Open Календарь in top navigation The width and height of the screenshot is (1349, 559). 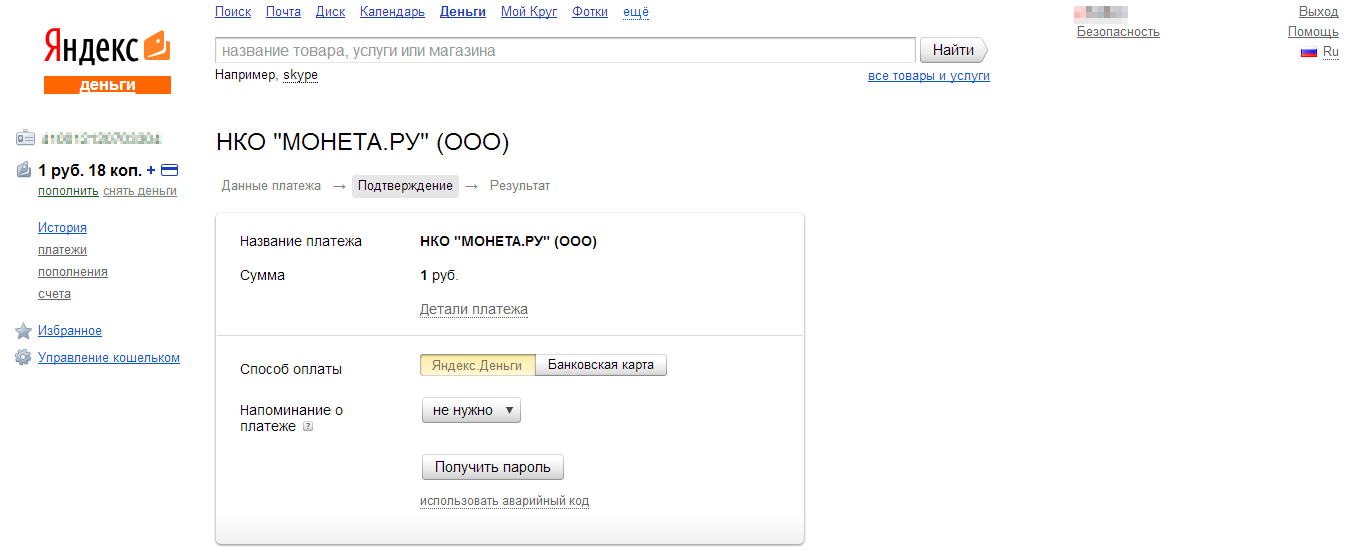[392, 12]
